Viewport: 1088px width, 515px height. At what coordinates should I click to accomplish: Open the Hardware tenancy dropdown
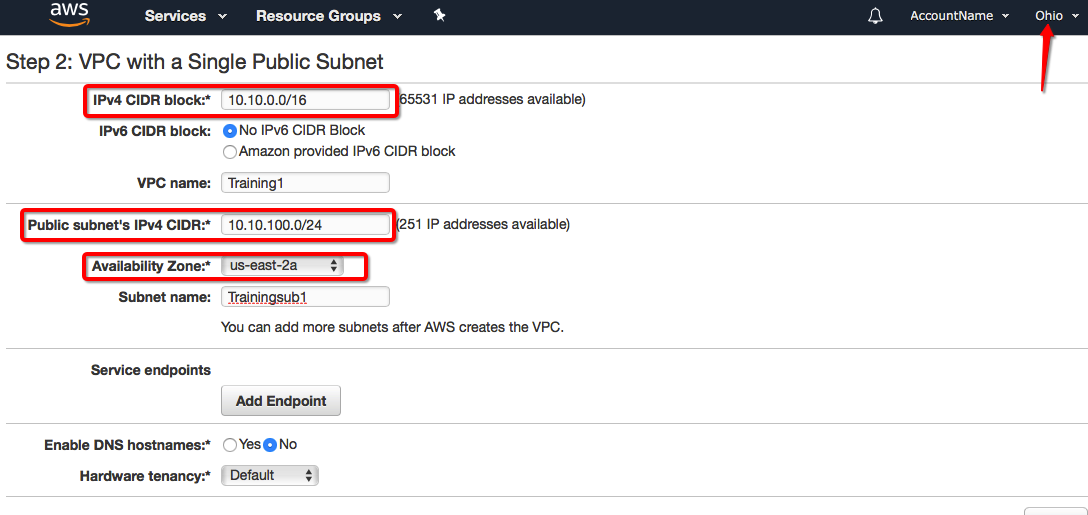269,476
